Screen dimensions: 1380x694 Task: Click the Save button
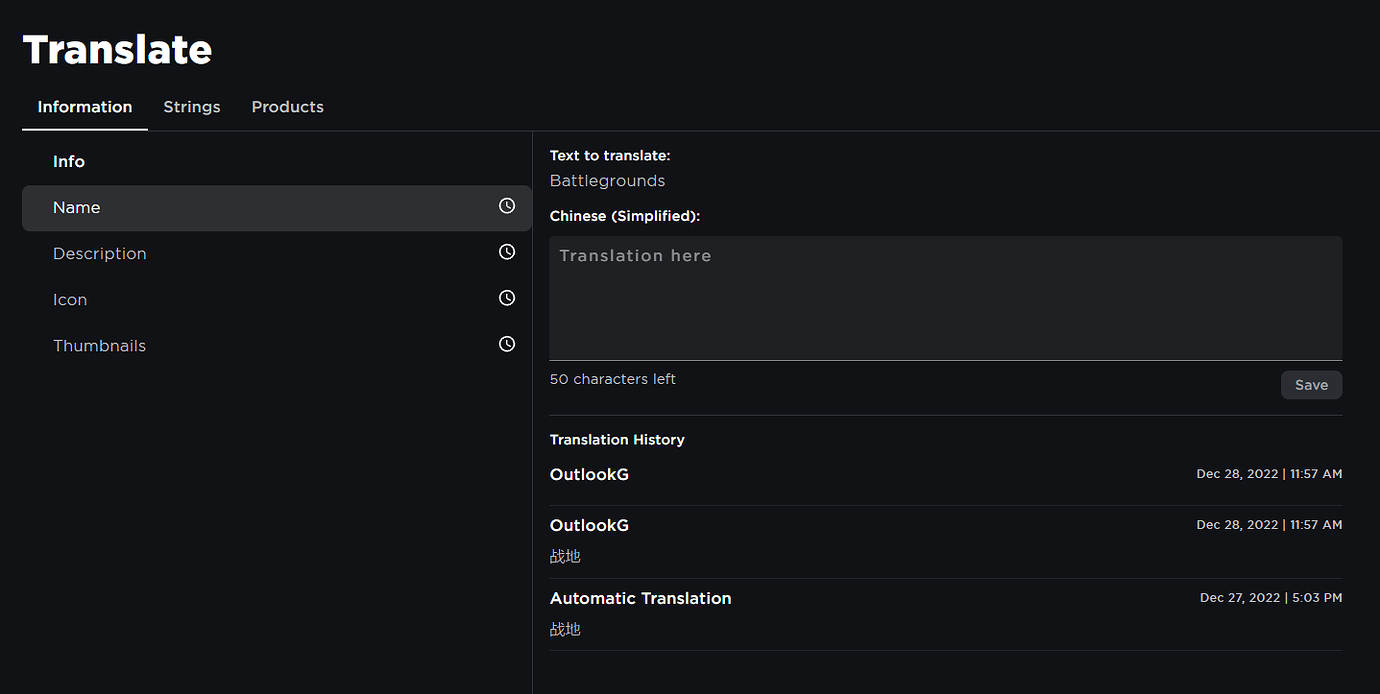[1311, 385]
